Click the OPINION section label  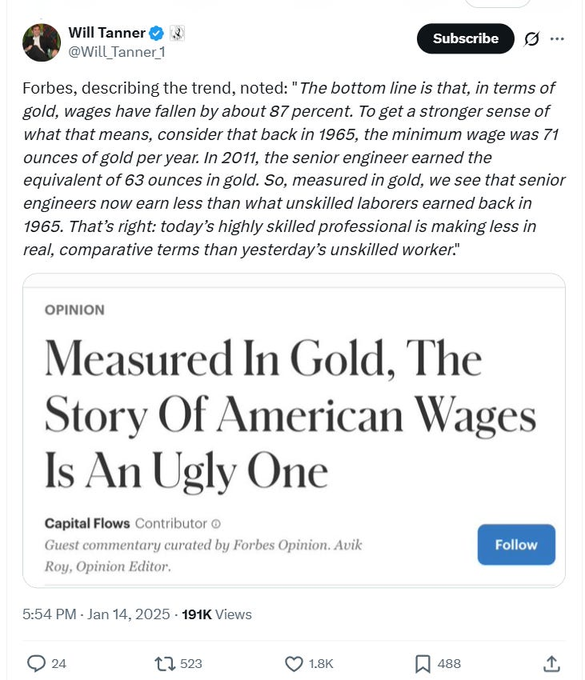[x=75, y=310]
